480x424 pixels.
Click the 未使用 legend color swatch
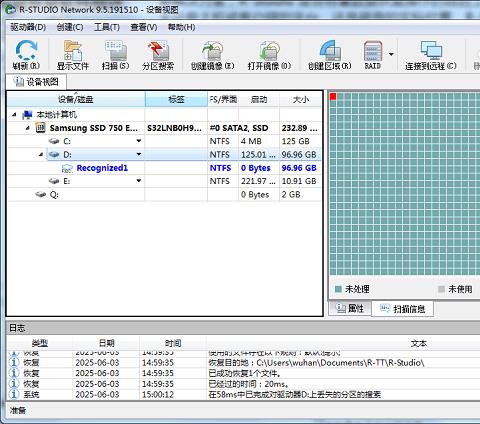coord(441,289)
